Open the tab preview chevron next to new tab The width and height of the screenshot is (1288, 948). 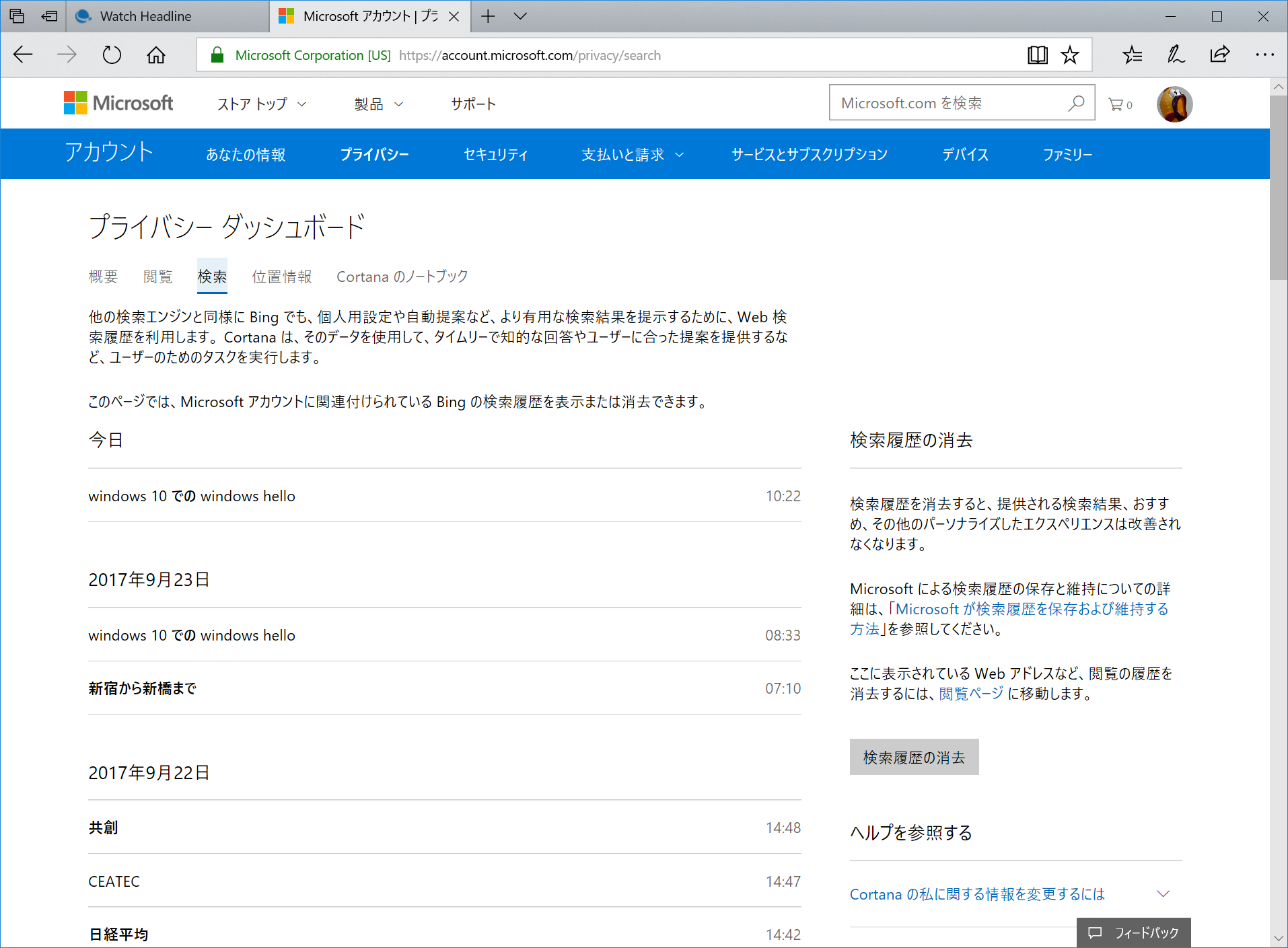click(x=520, y=15)
